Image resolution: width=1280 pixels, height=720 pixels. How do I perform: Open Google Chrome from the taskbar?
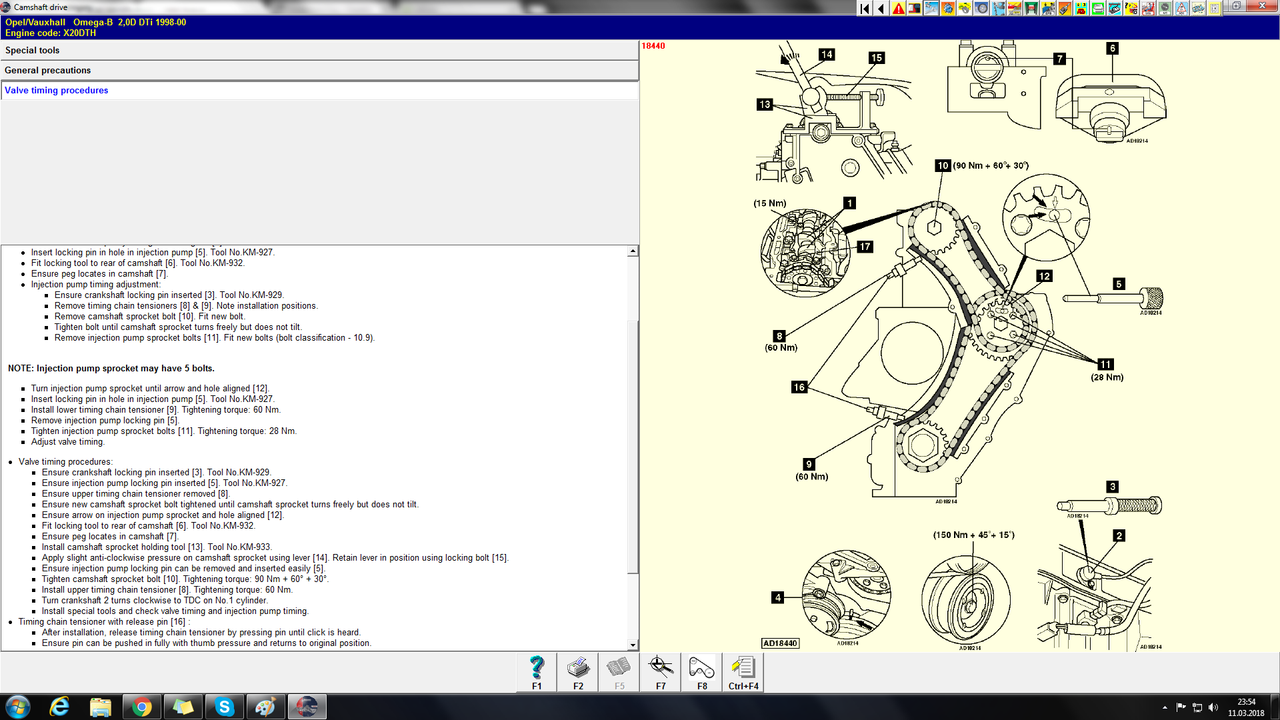click(141, 707)
